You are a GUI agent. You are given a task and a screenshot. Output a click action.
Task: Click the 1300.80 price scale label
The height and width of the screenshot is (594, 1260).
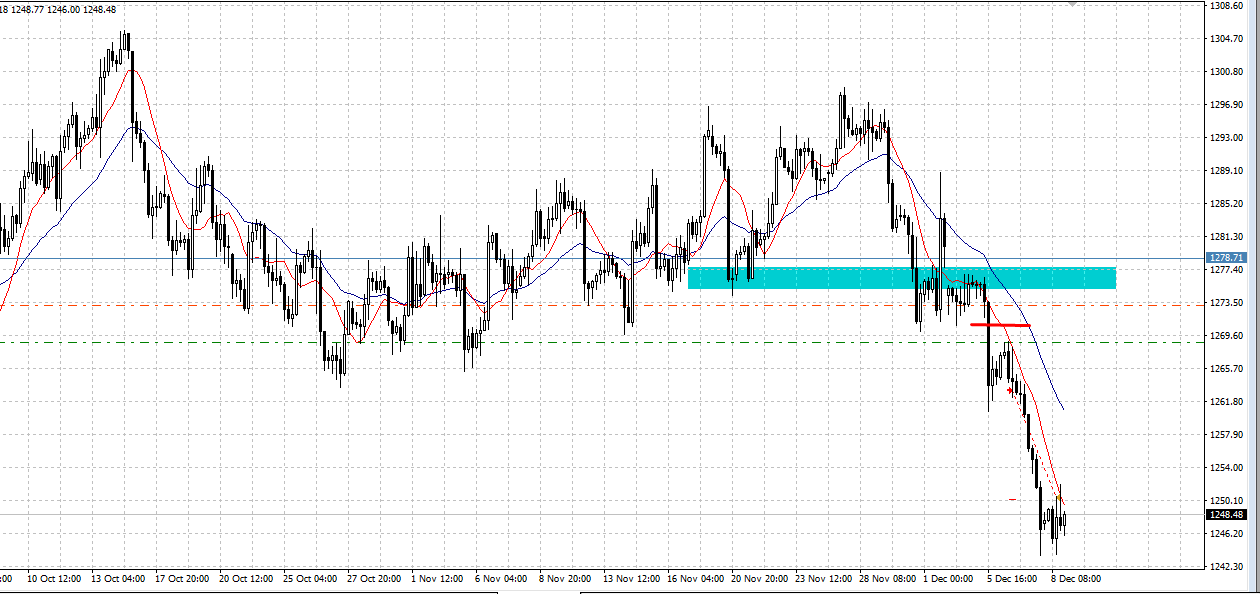pos(1226,72)
